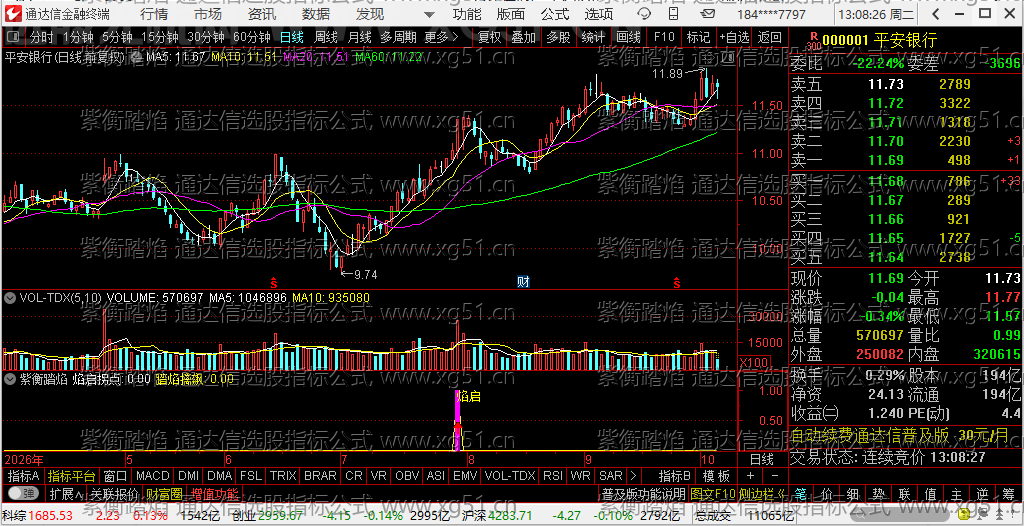1024x526 pixels.
Task: Open 指标A indicator group
Action: (x=24, y=476)
